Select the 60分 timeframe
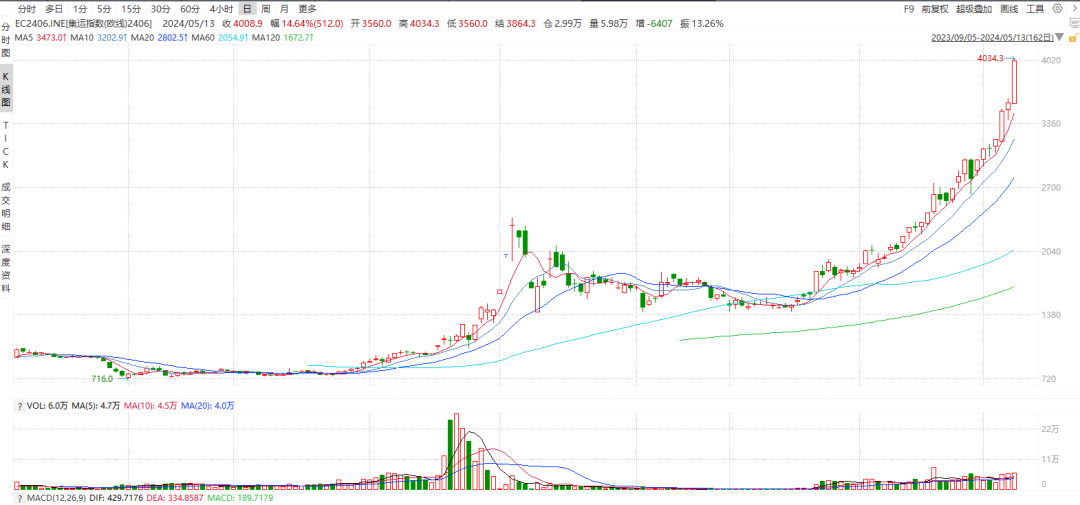Screen dimensions: 1080x505 [190, 9]
